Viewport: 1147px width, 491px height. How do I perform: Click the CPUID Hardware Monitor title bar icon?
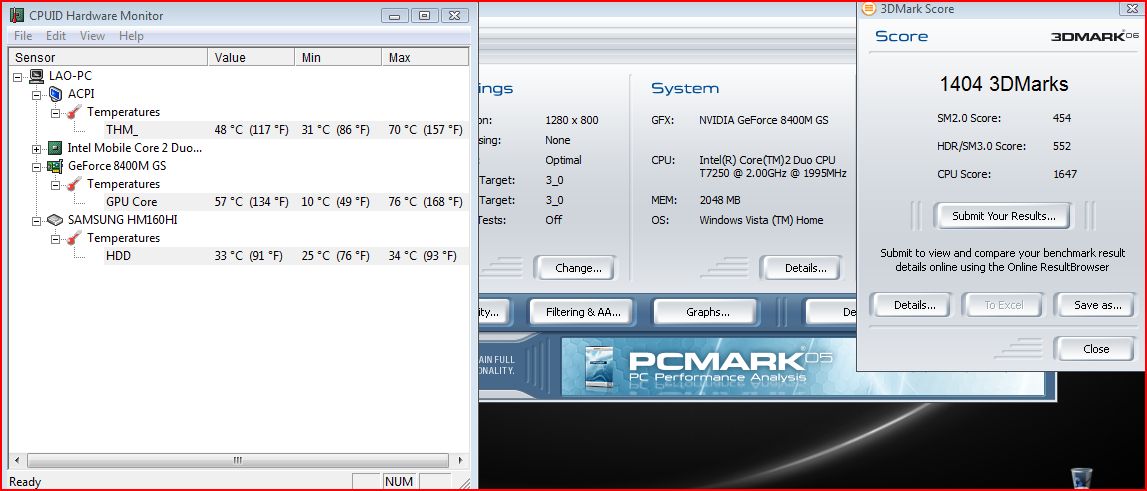click(x=16, y=15)
